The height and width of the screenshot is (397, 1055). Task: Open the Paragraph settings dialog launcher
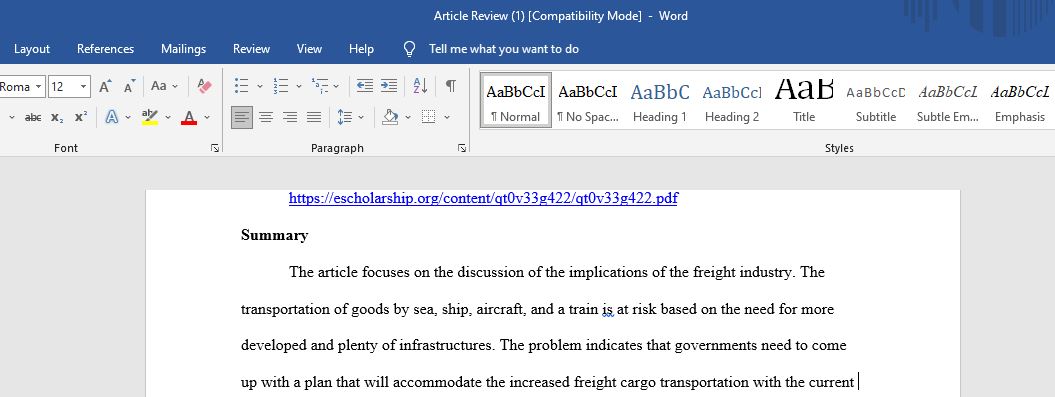click(462, 148)
